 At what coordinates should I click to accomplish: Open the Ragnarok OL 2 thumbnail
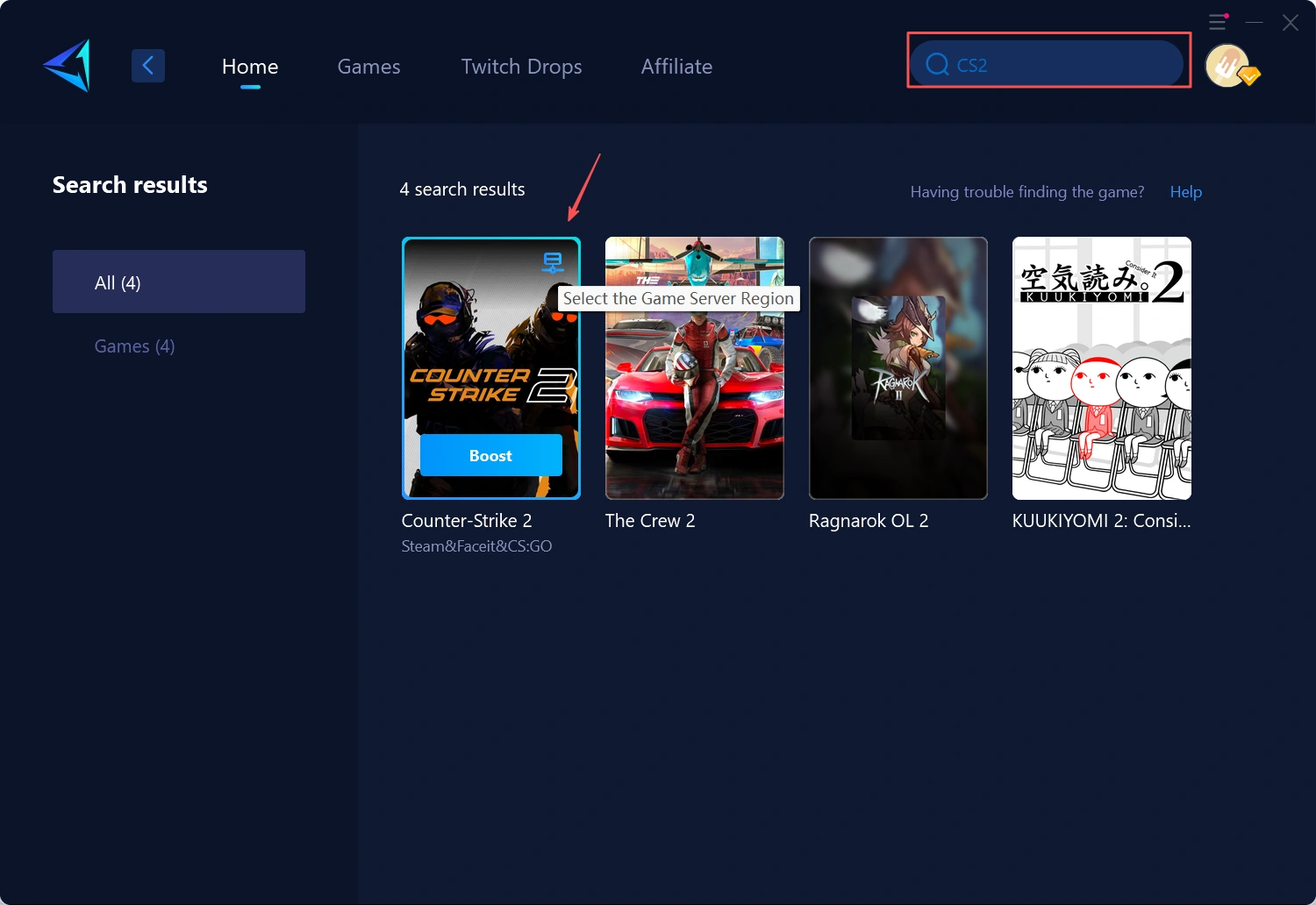pos(898,368)
